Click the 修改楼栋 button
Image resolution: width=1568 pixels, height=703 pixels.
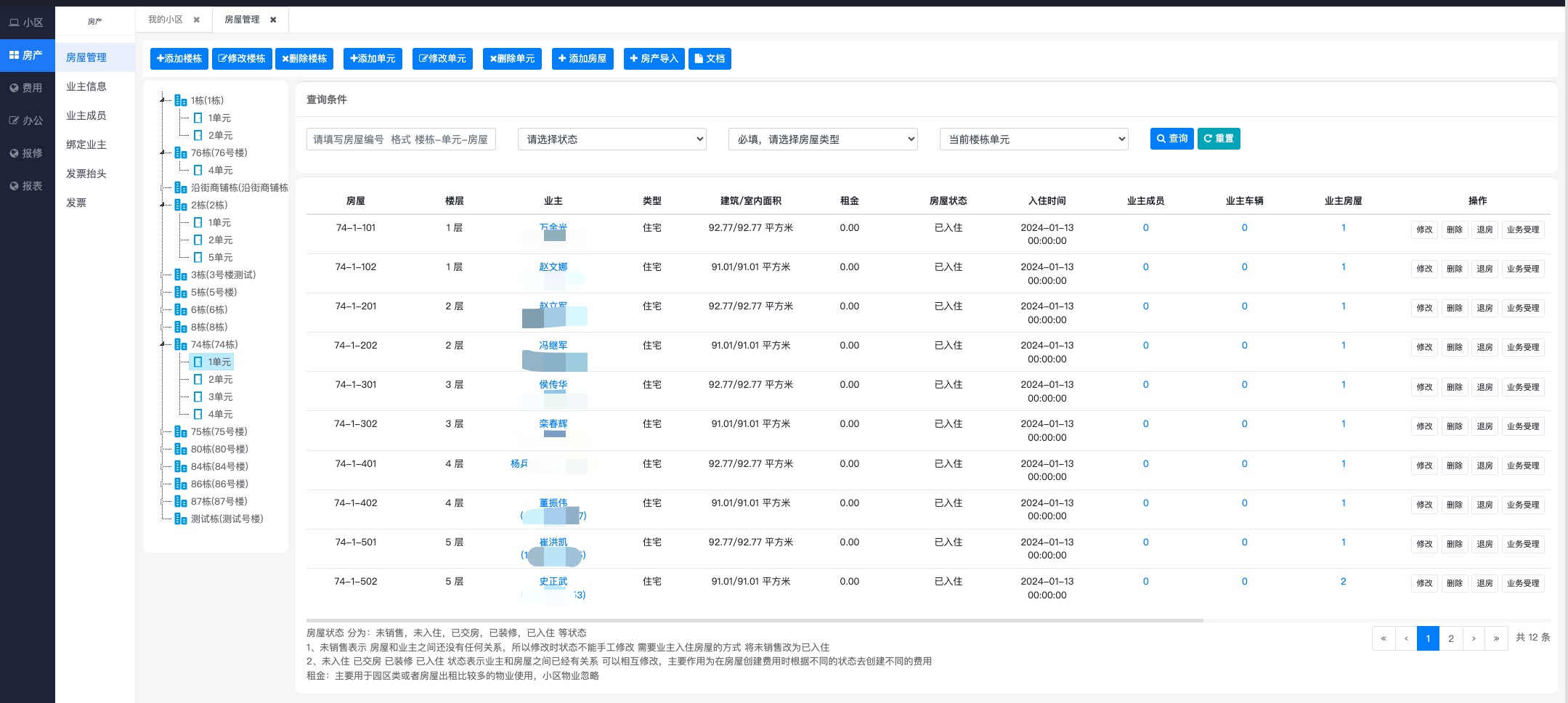(242, 59)
